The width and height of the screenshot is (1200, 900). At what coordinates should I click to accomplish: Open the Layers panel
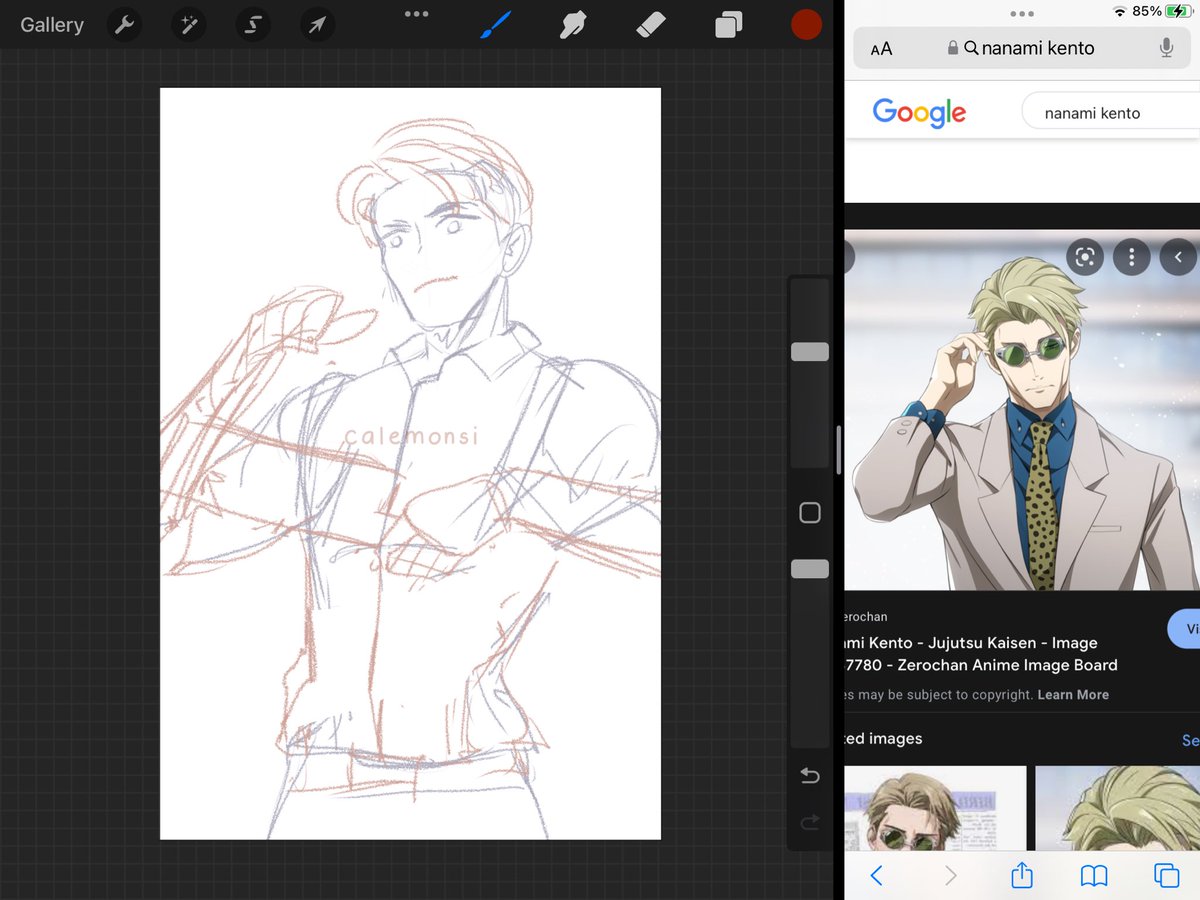(729, 25)
